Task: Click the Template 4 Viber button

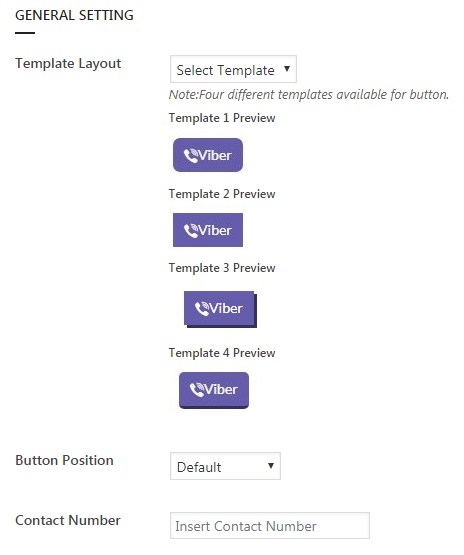Action: click(214, 390)
